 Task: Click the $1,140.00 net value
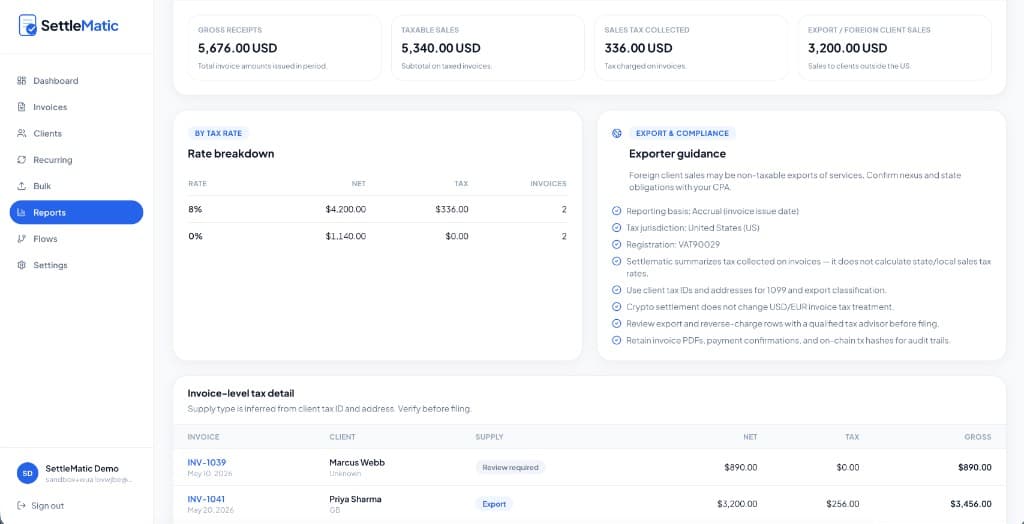pos(345,237)
